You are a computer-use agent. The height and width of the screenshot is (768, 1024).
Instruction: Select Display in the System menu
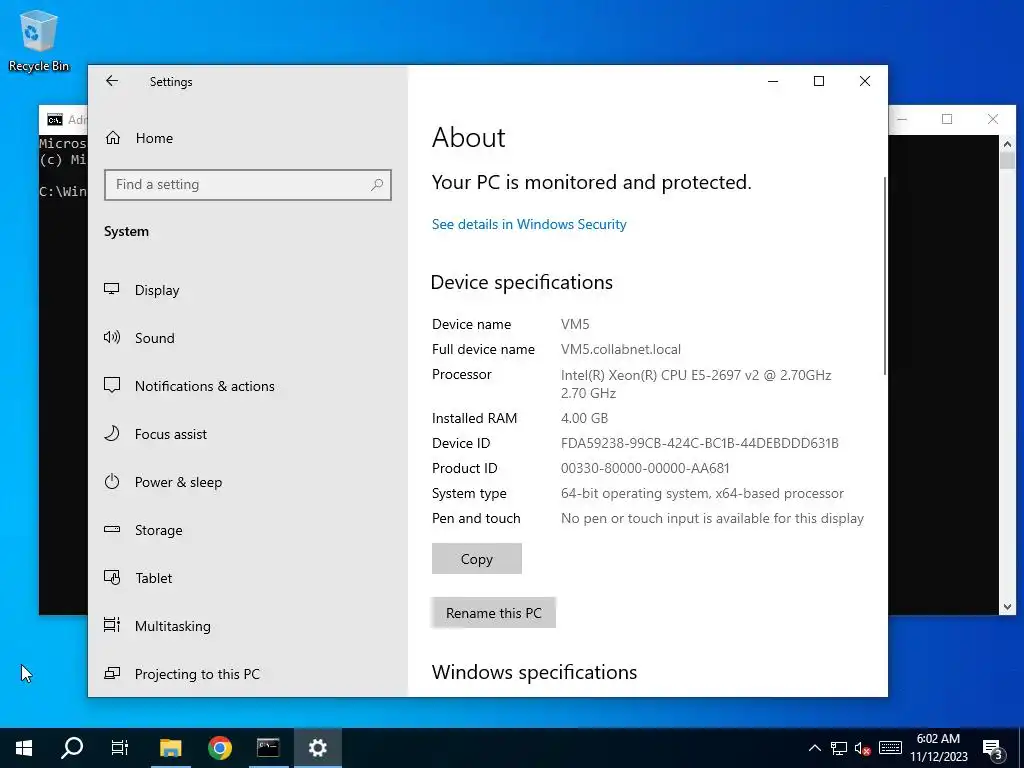click(x=157, y=290)
